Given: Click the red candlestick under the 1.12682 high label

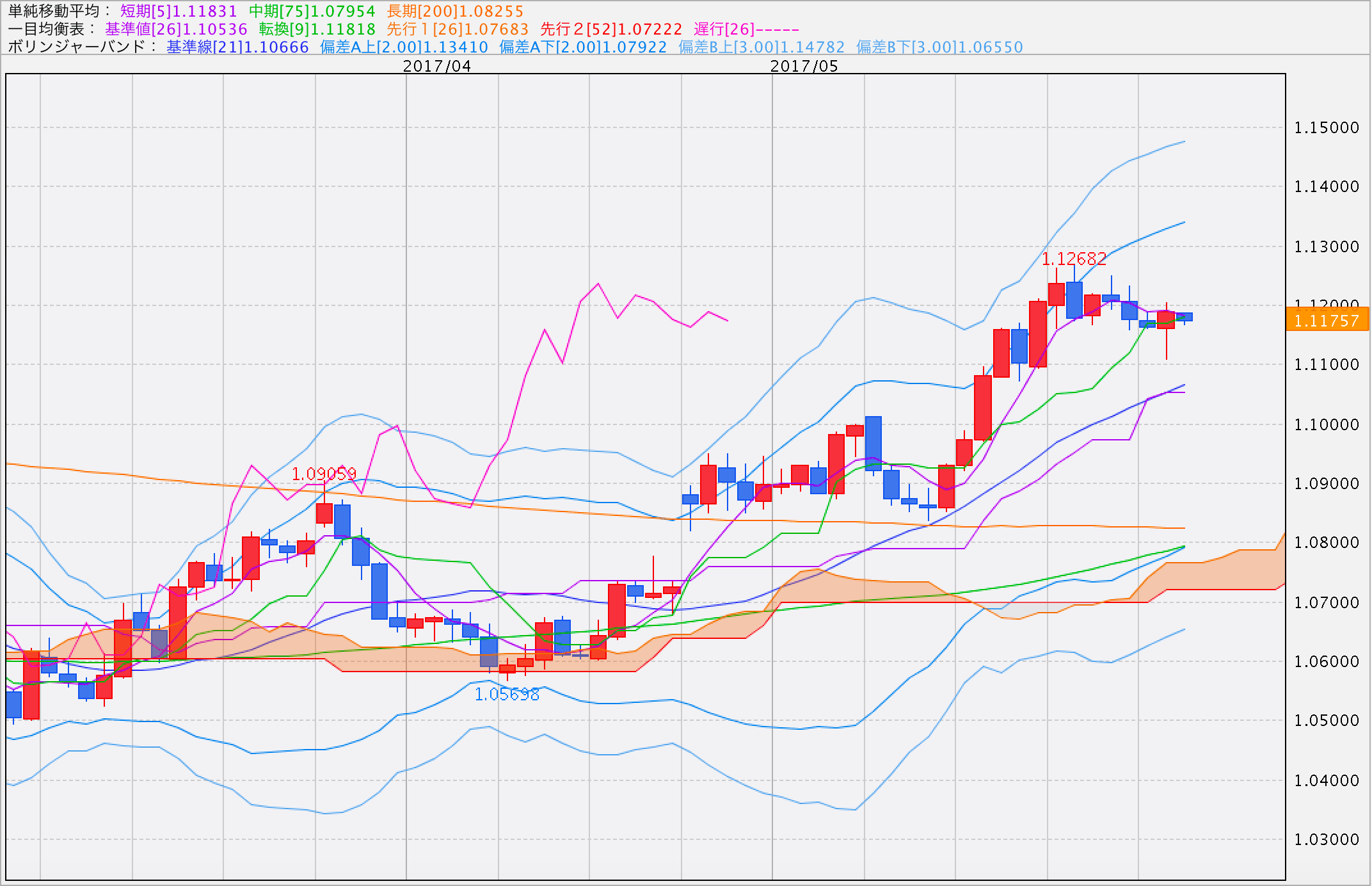Looking at the screenshot, I should pyautogui.click(x=1056, y=294).
